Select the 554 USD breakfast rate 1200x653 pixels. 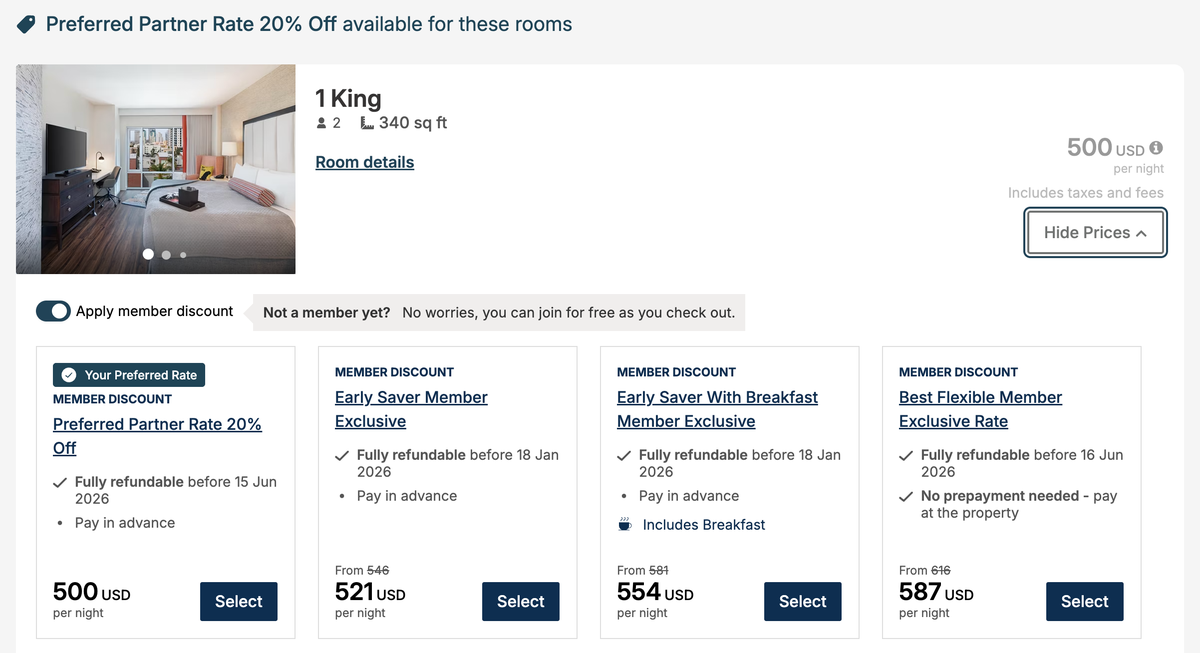pos(802,601)
